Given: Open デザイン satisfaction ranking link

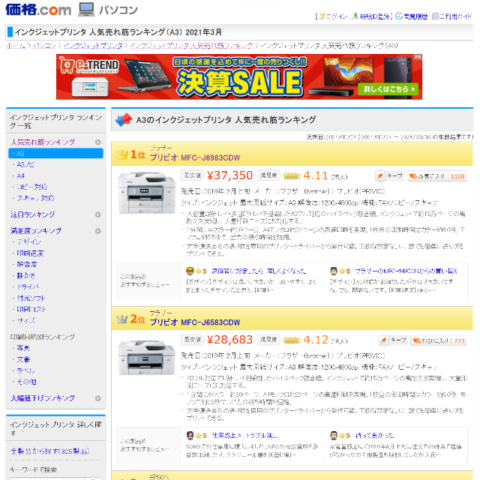Looking at the screenshot, I should point(29,242).
